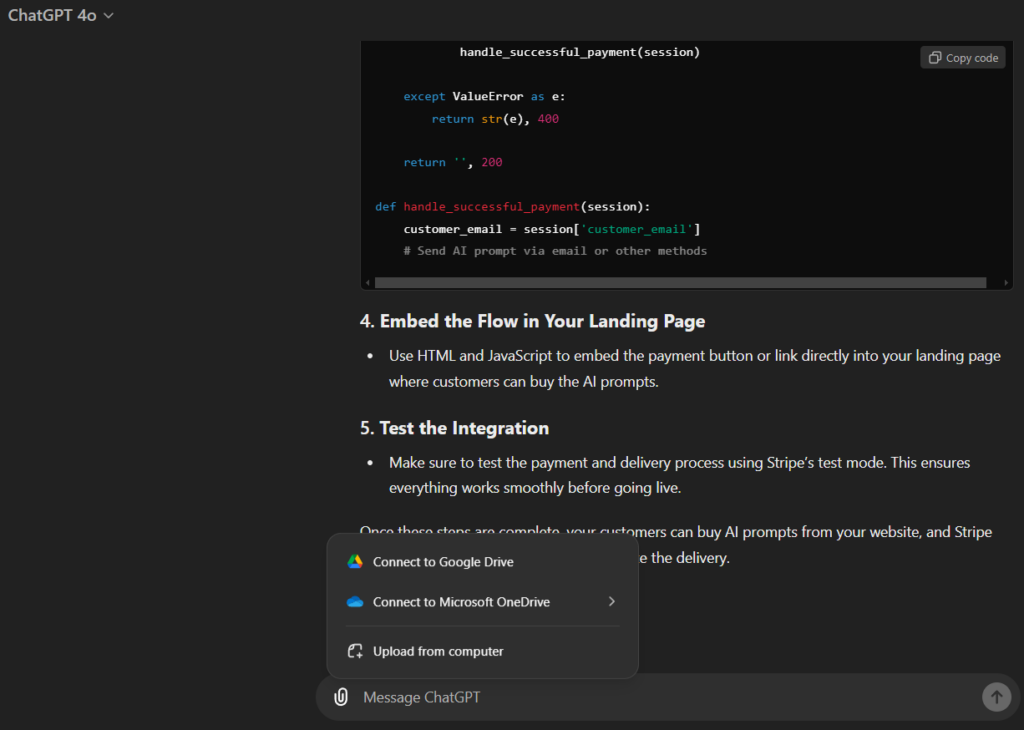
Task: Copy the code with Copy code button
Action: [x=963, y=58]
